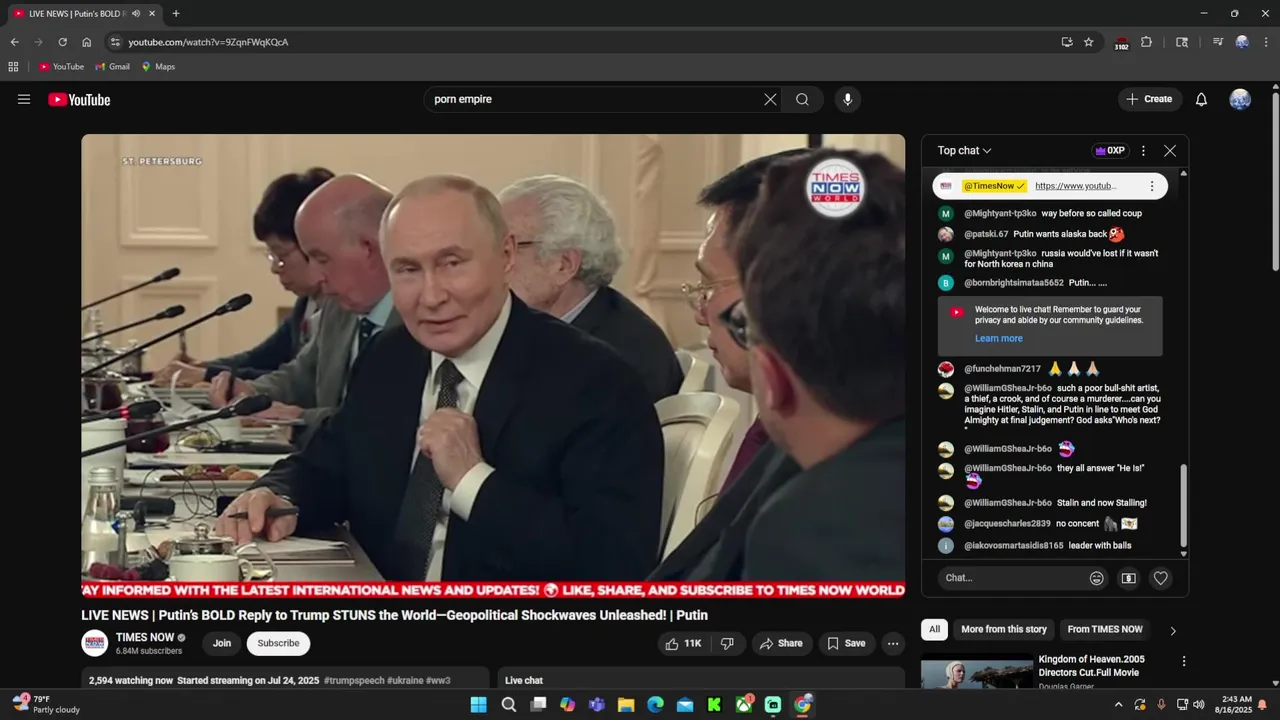
Task: Submit search with the magnifier icon
Action: coord(802,99)
